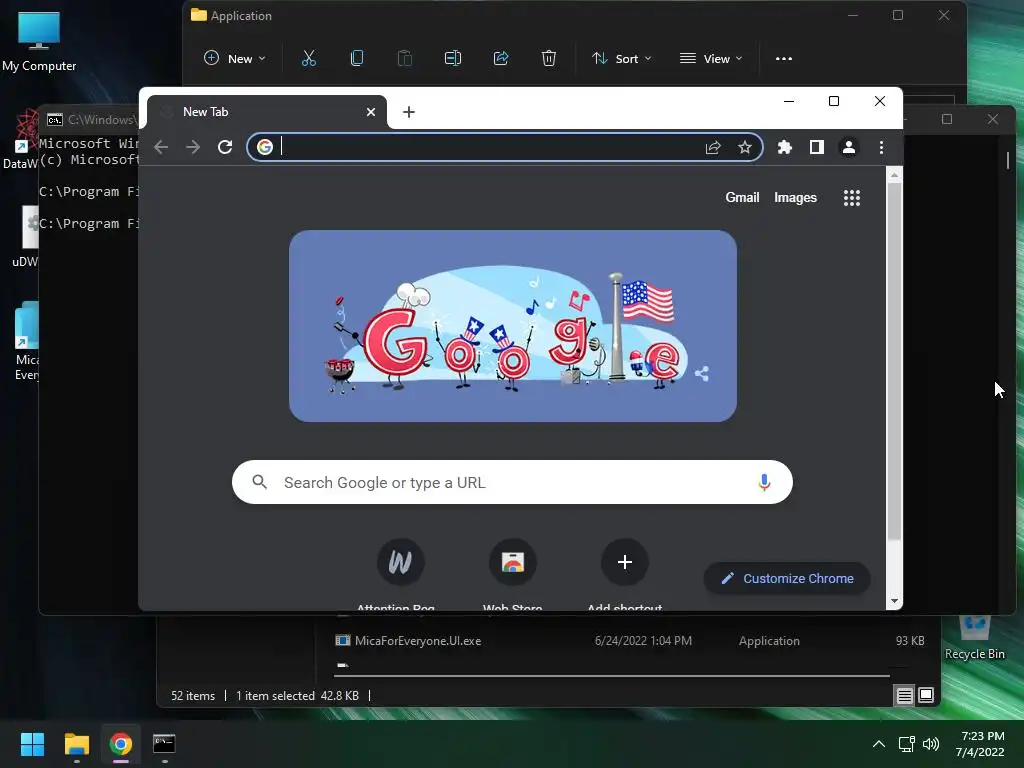Click the Cut scissors icon in File Explorer
The width and height of the screenshot is (1024, 768).
click(x=309, y=58)
